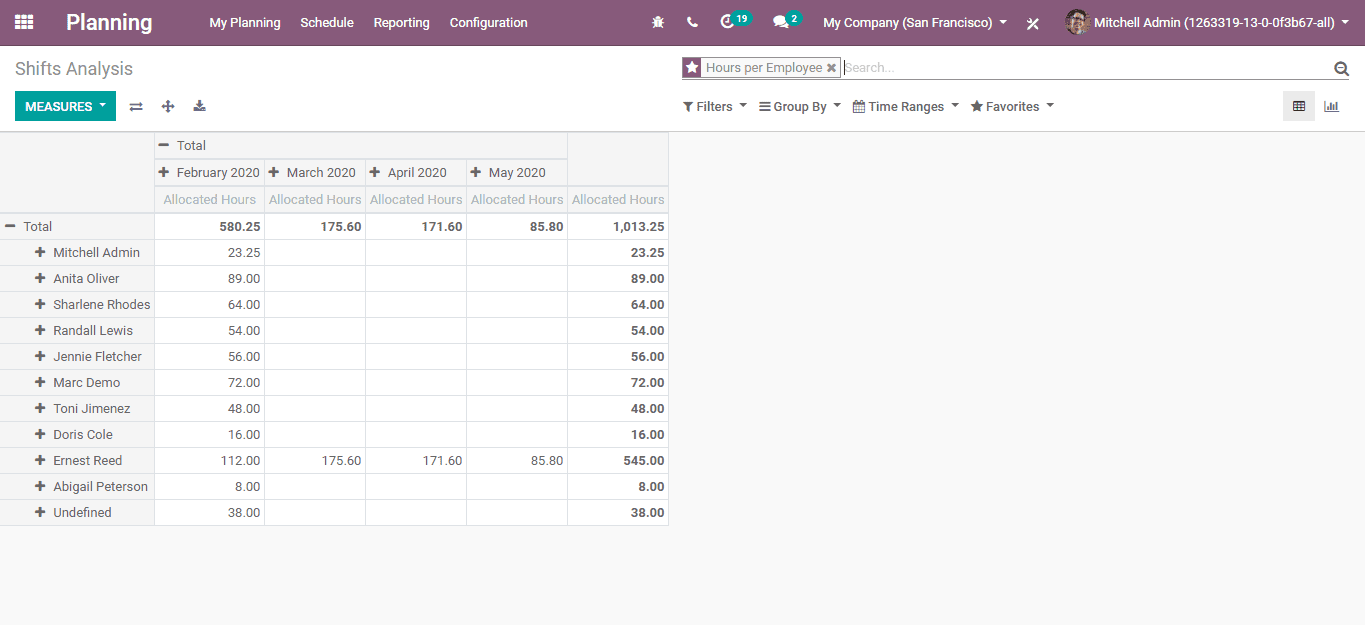Click Ernest Reed's 175.60 March cell
Image resolution: width=1365 pixels, height=625 pixels.
tap(314, 460)
